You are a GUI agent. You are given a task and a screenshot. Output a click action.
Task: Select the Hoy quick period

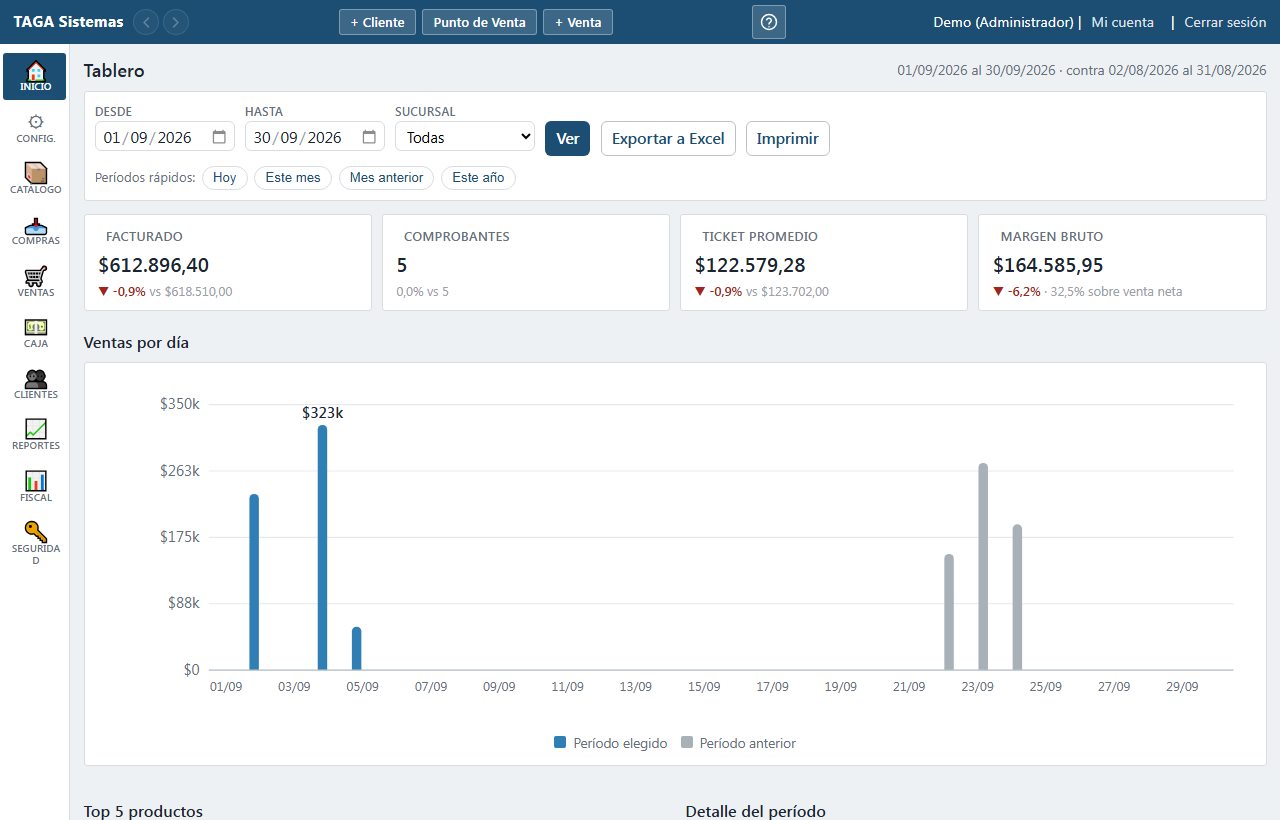click(225, 177)
